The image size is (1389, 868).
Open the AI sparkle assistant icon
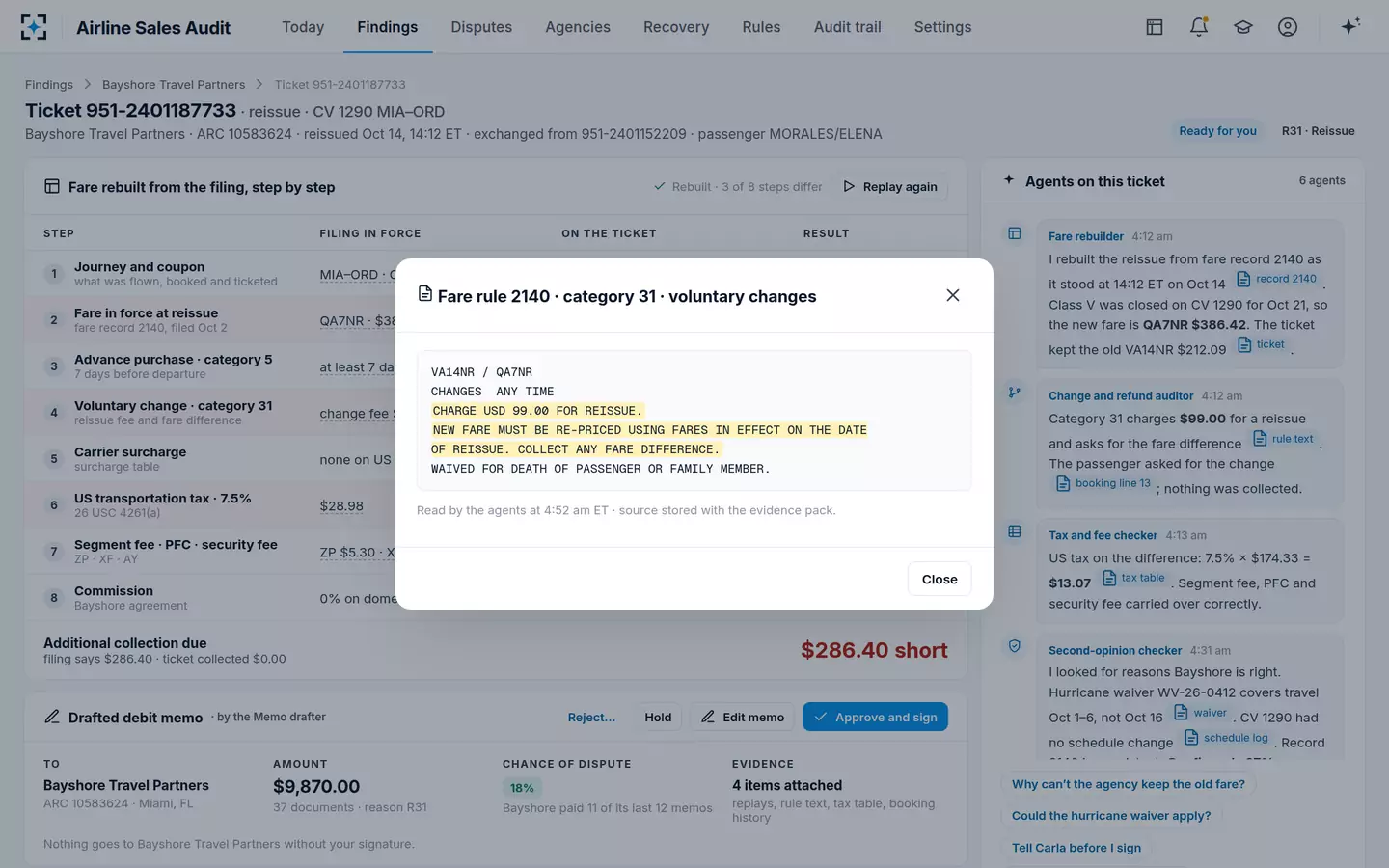pyautogui.click(x=1350, y=26)
